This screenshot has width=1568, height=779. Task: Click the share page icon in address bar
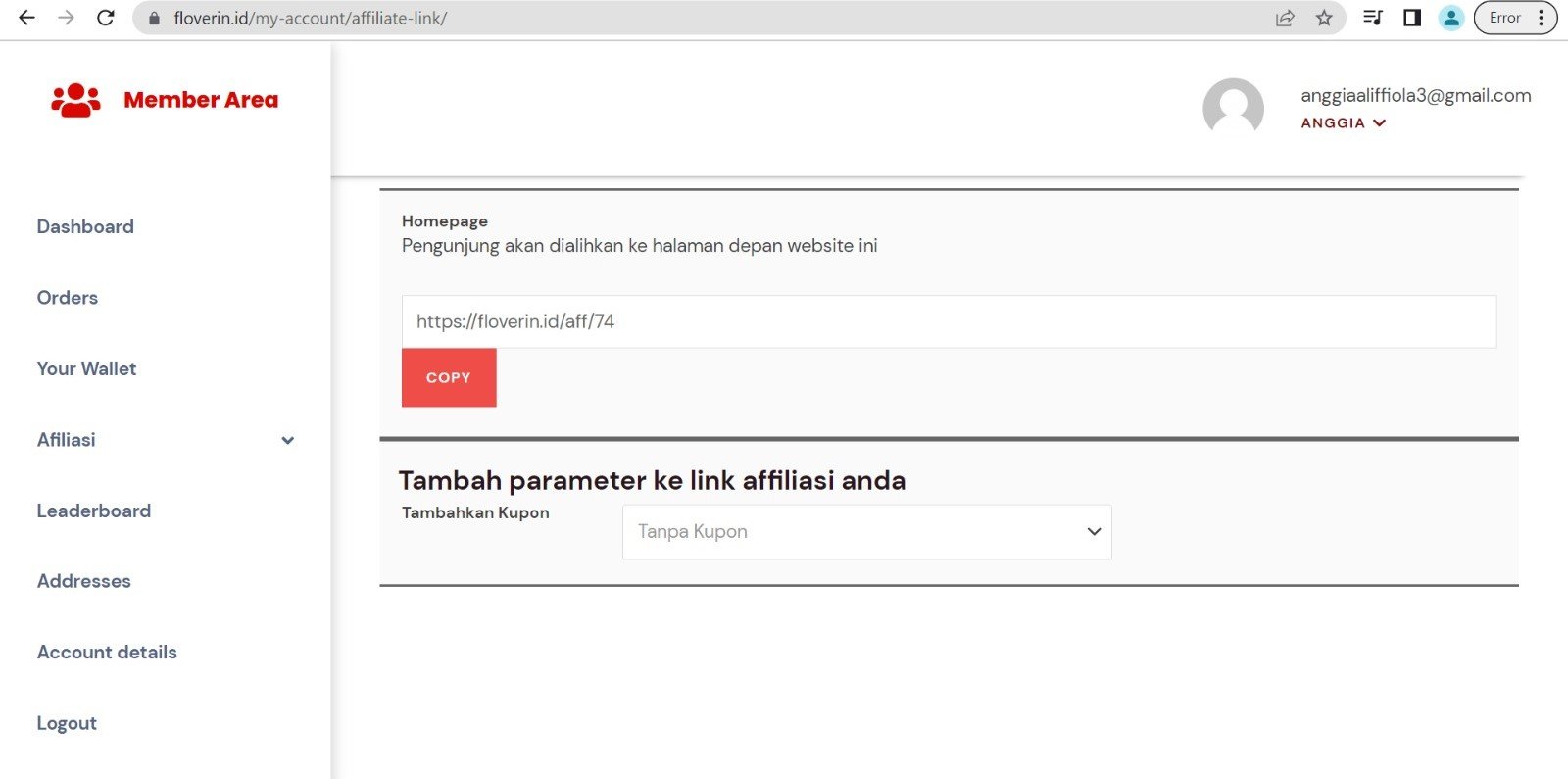click(x=1285, y=18)
